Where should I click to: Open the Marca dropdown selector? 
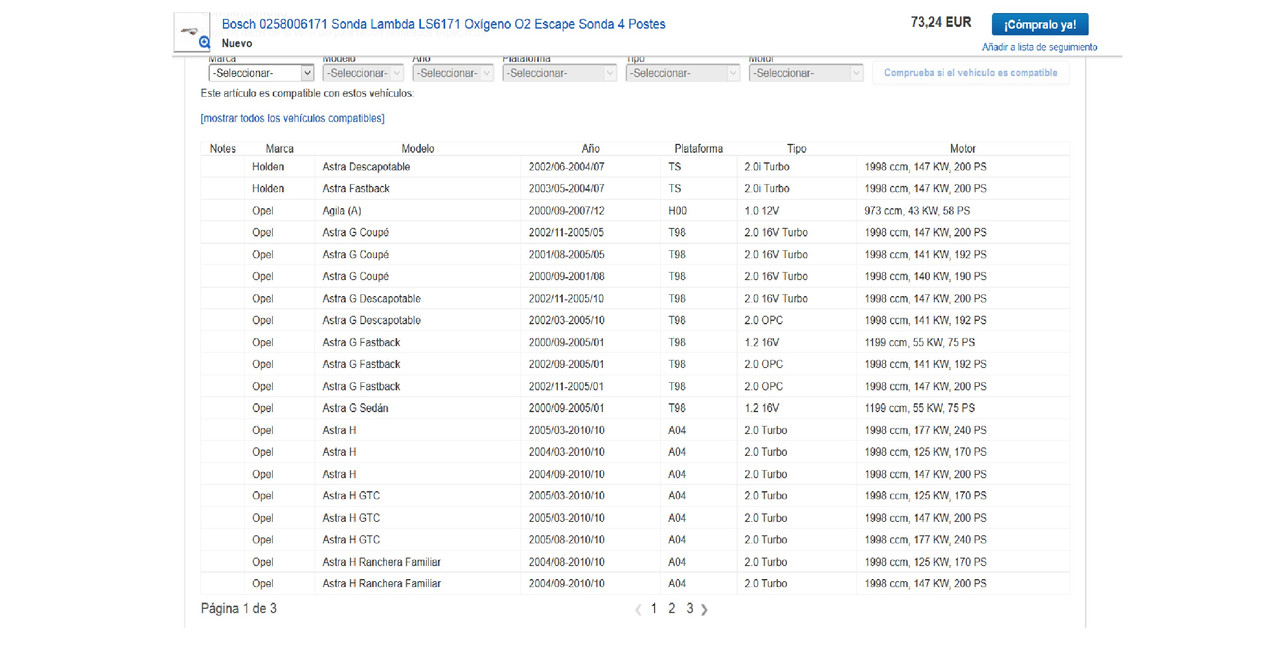point(261,73)
